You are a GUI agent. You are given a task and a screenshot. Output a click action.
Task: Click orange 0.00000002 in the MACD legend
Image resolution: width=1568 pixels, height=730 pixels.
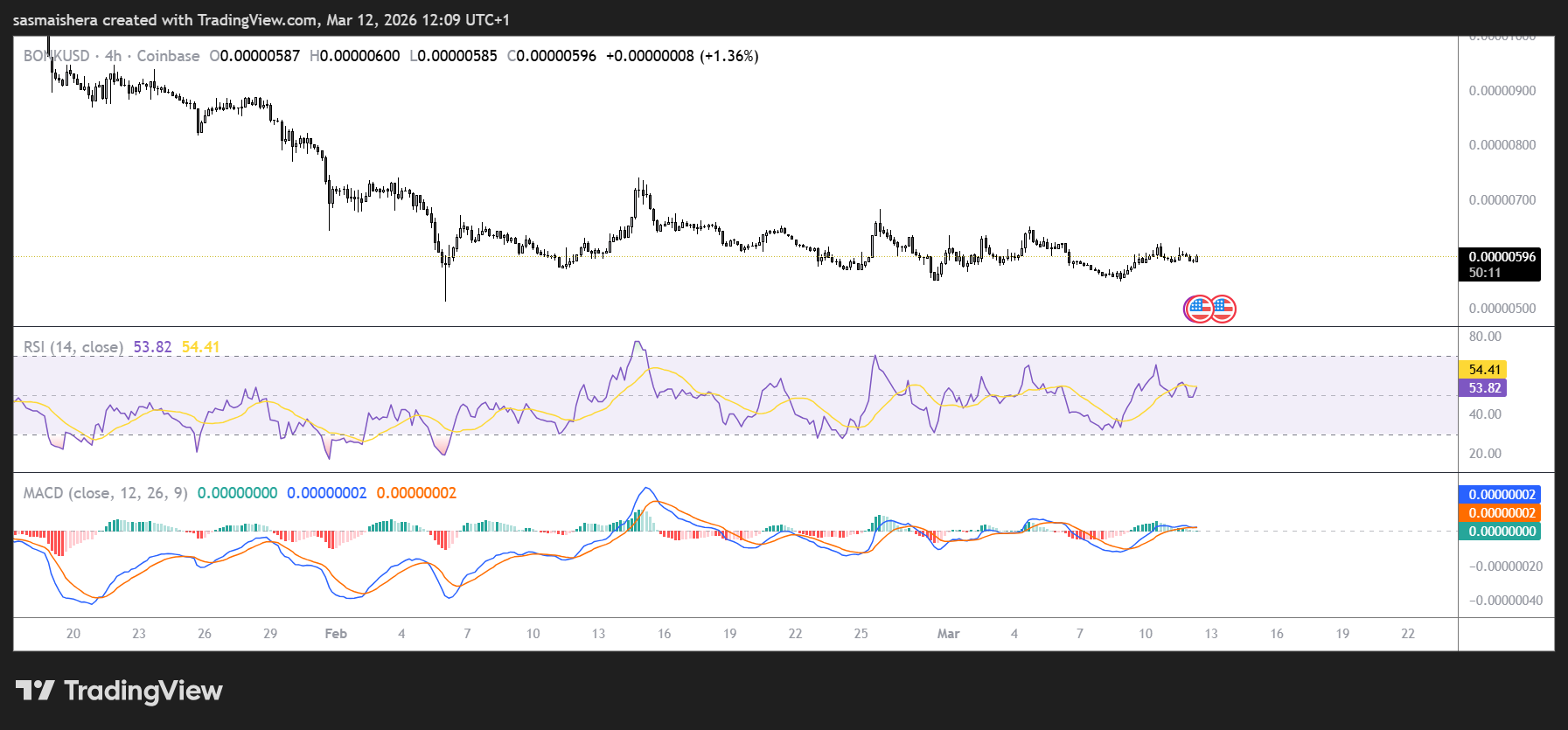click(x=416, y=493)
